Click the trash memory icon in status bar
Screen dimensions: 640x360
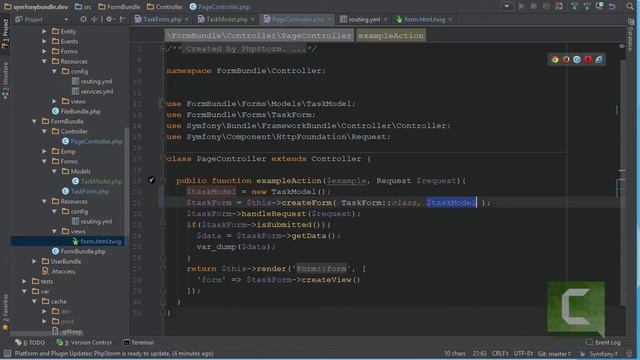pyautogui.click(x=630, y=353)
